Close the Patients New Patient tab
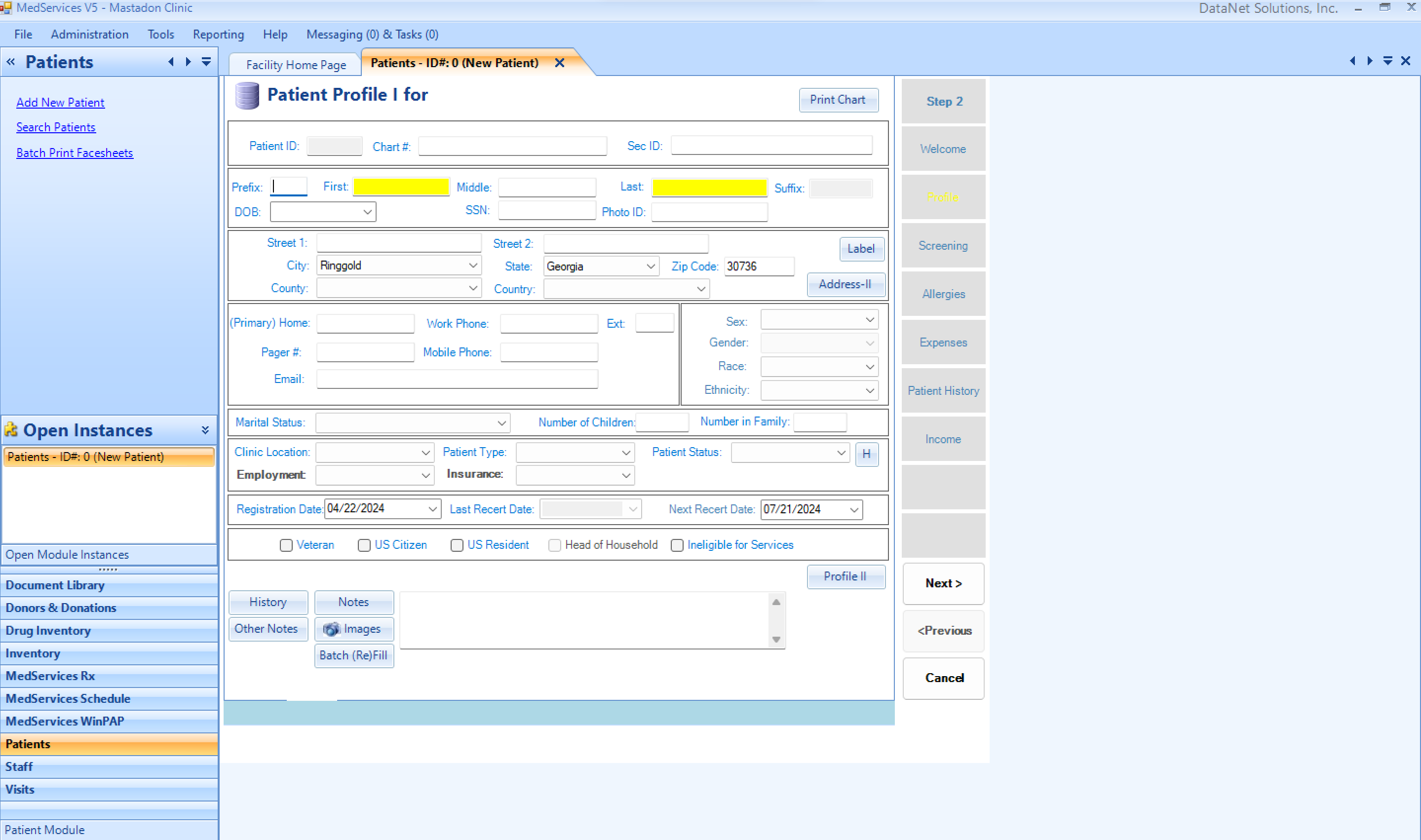1421x840 pixels. 560,63
